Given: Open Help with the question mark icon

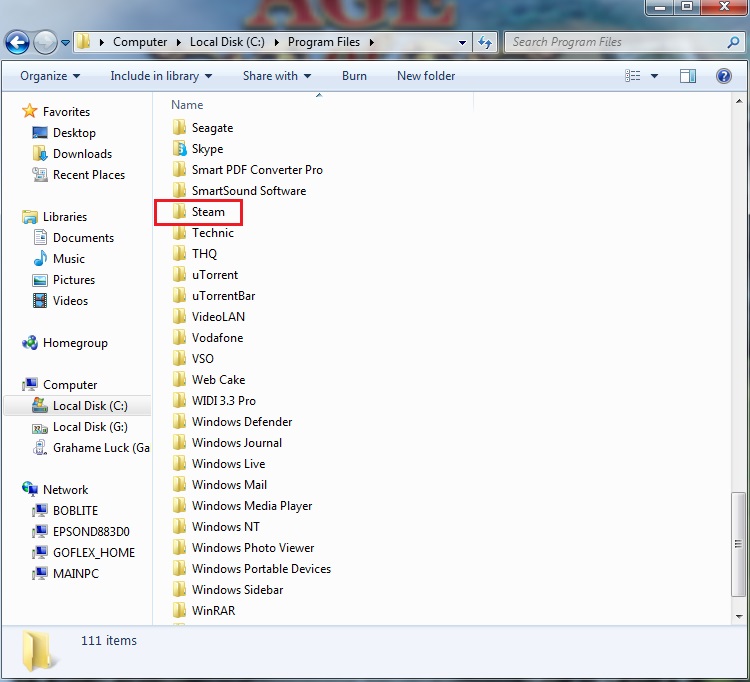Looking at the screenshot, I should 724,76.
